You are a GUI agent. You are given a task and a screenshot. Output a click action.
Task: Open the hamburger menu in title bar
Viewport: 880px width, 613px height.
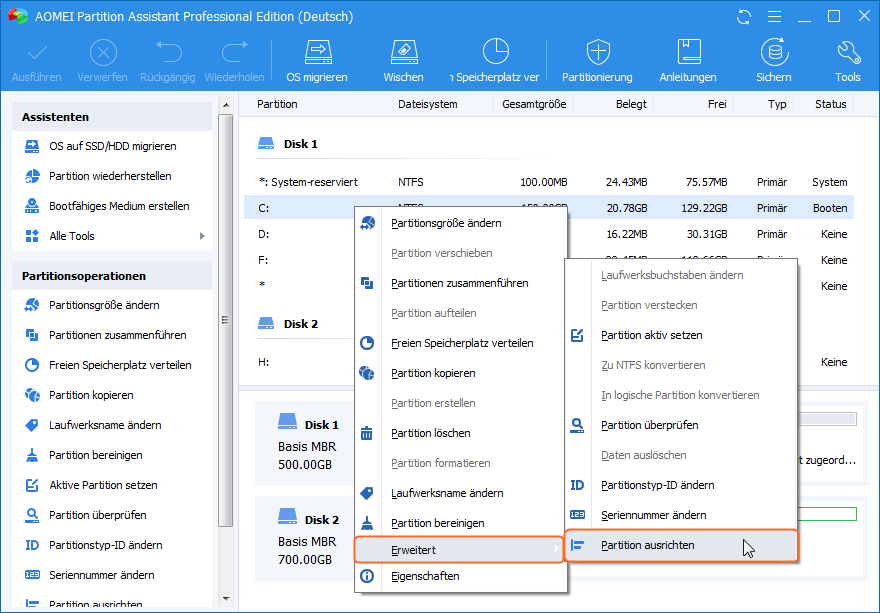(x=774, y=17)
